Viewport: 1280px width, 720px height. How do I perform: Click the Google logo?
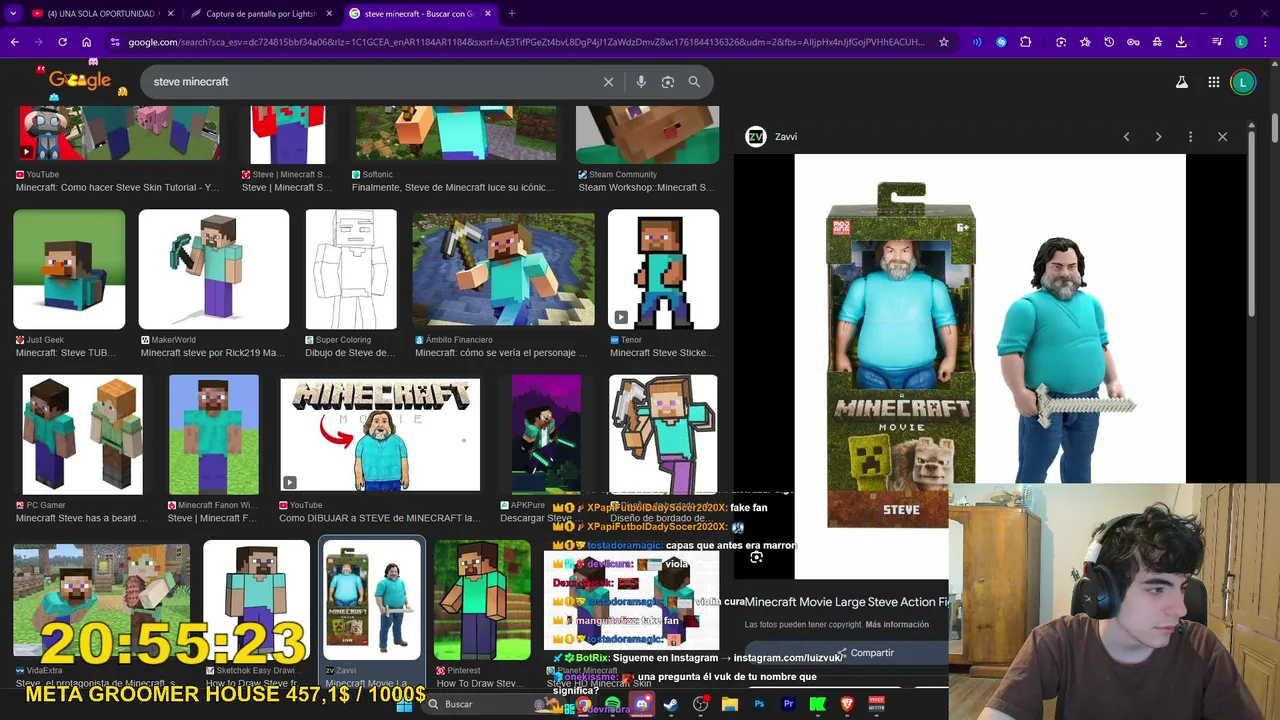point(80,81)
